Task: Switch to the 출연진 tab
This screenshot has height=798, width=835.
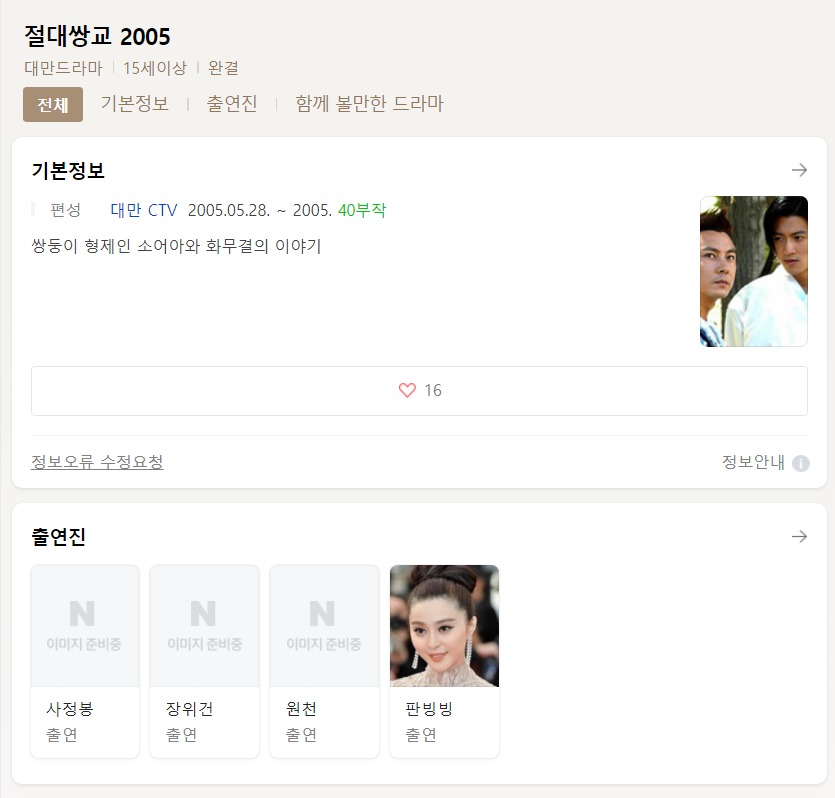Action: 232,103
